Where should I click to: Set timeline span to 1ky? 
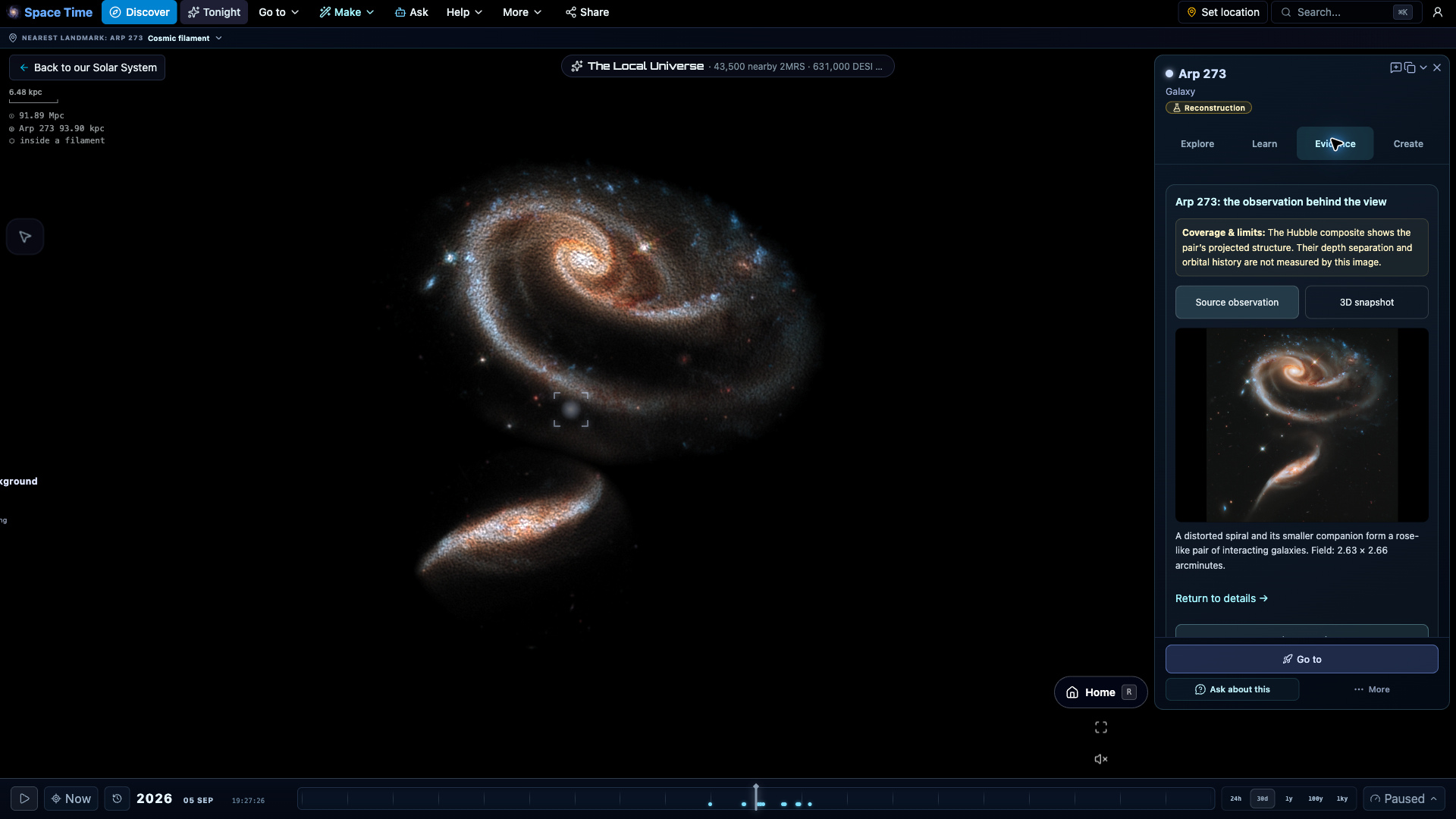[x=1342, y=799]
